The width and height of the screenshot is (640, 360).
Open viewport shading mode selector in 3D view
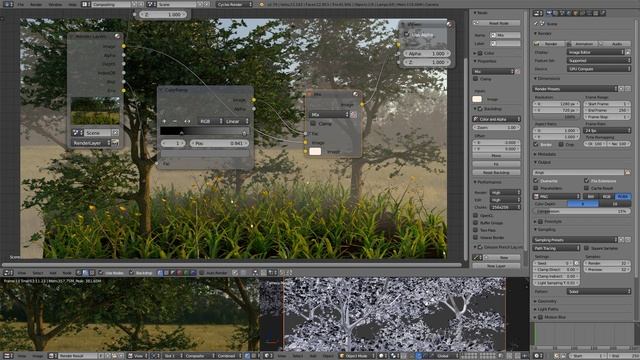[383, 356]
